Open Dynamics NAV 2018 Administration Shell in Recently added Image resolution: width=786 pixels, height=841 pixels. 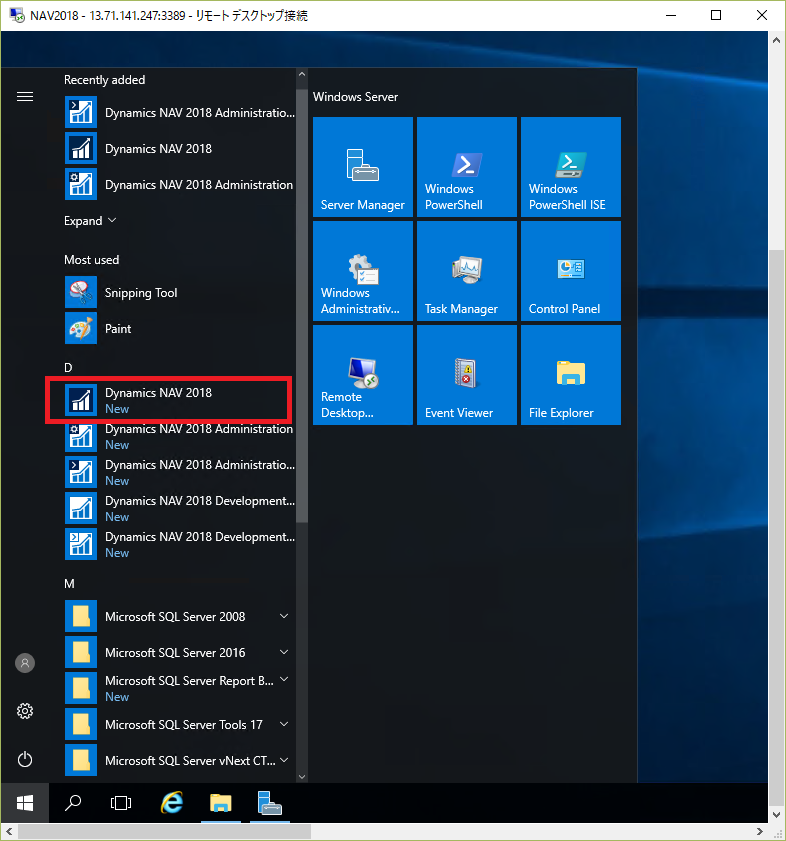click(180, 113)
